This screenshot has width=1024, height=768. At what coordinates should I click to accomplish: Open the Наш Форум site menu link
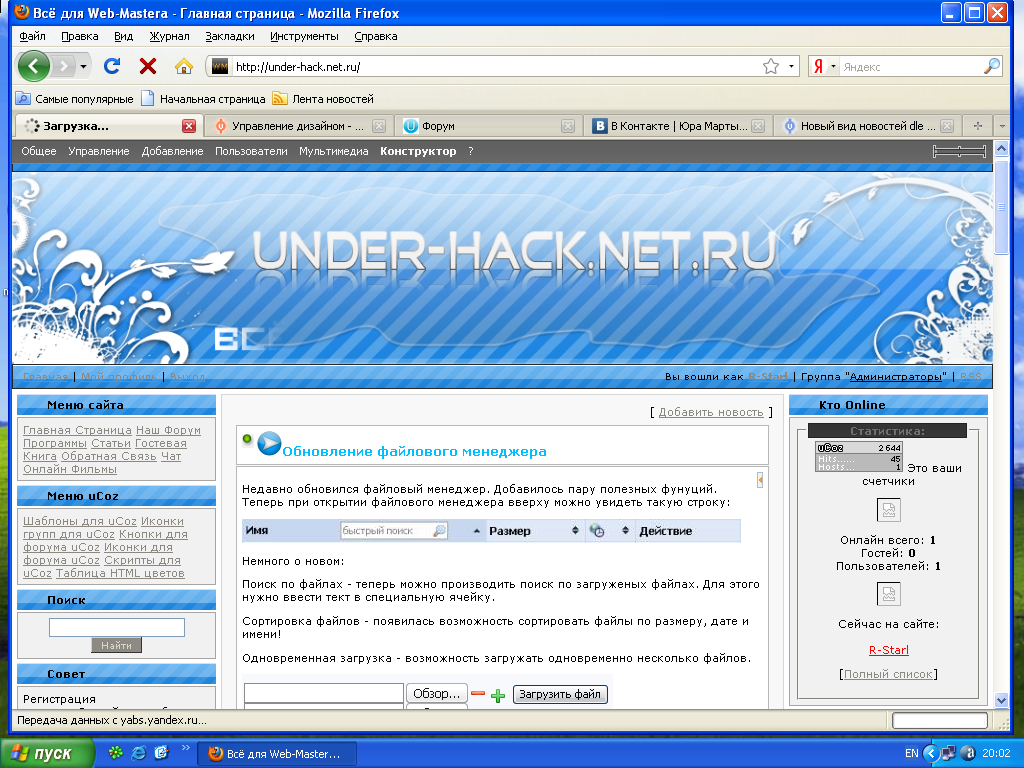(168, 430)
